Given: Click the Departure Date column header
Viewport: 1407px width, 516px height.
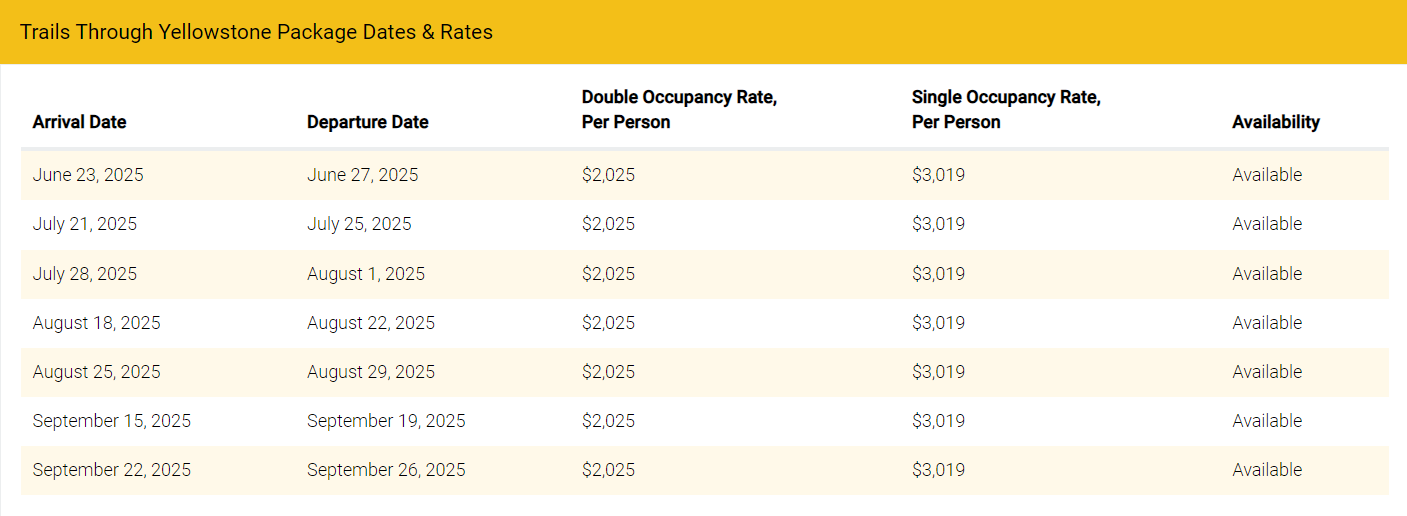Looking at the screenshot, I should pyautogui.click(x=367, y=122).
